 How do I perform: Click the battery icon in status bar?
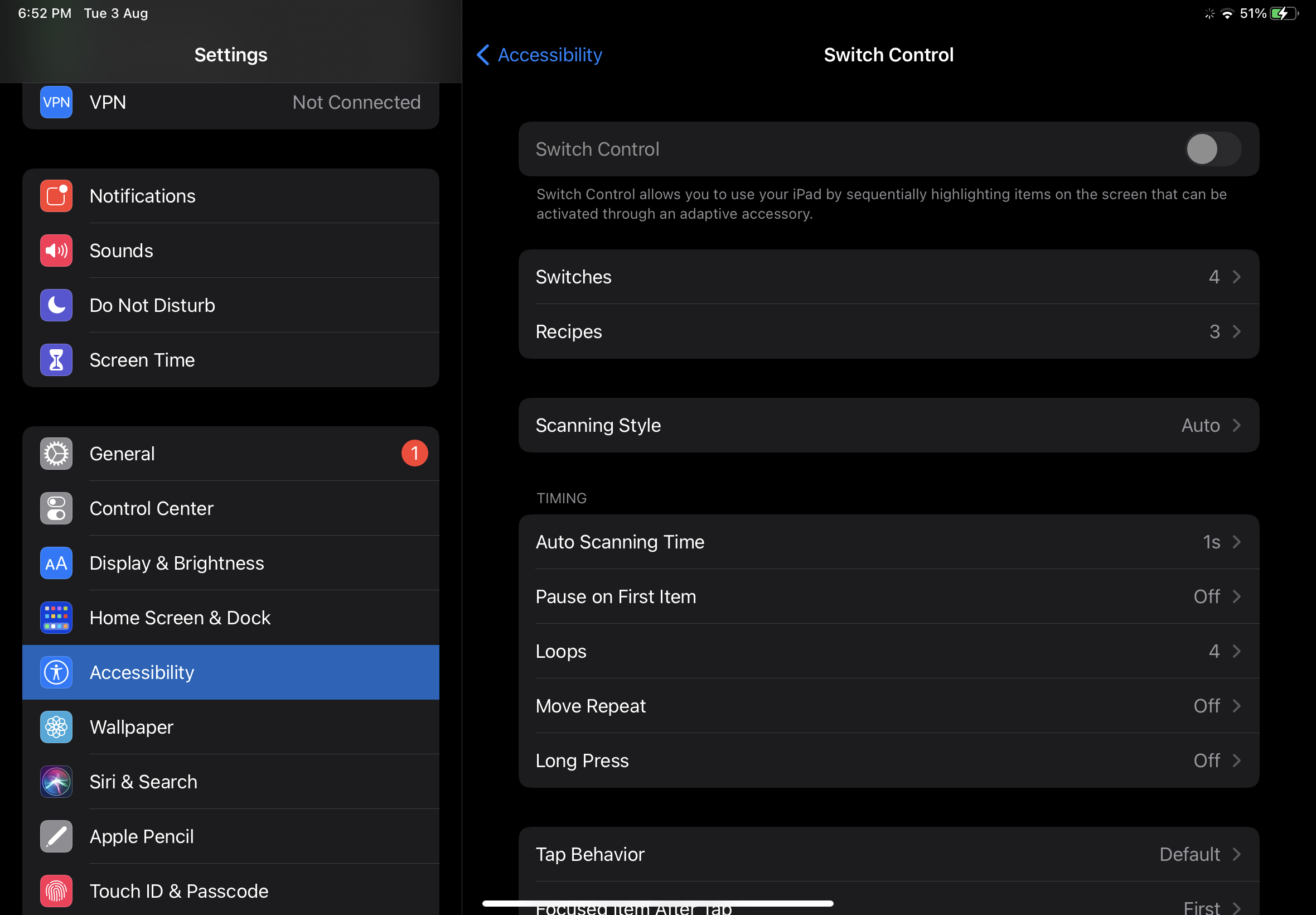coord(1283,13)
